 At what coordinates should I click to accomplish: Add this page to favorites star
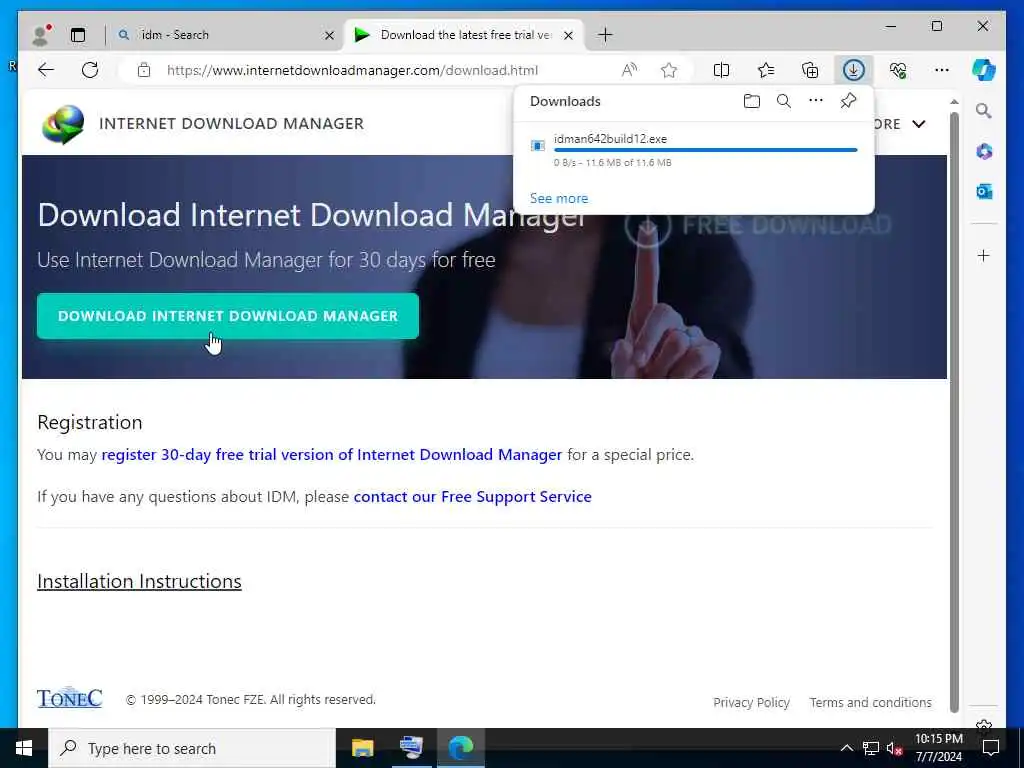(669, 70)
